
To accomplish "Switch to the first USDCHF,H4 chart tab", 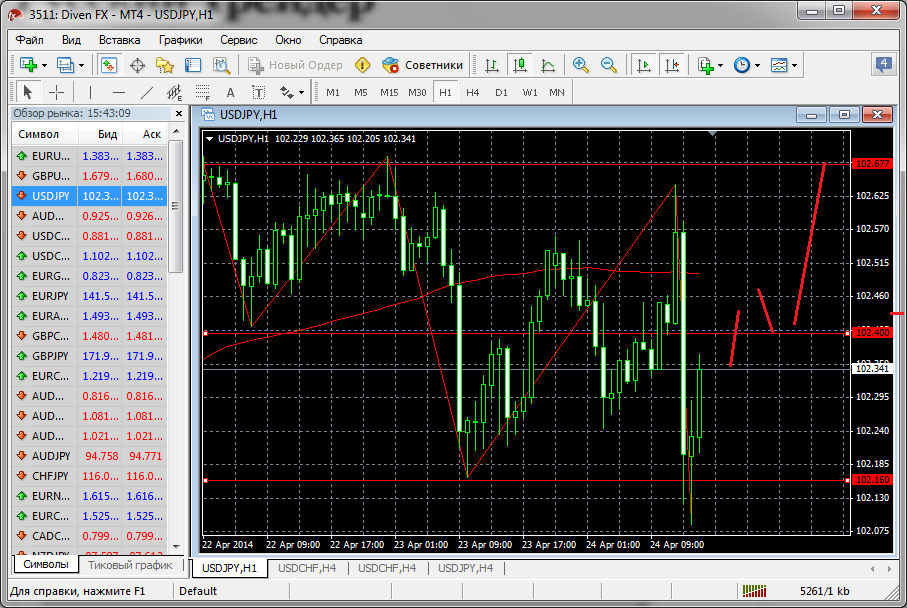I will (307, 568).
